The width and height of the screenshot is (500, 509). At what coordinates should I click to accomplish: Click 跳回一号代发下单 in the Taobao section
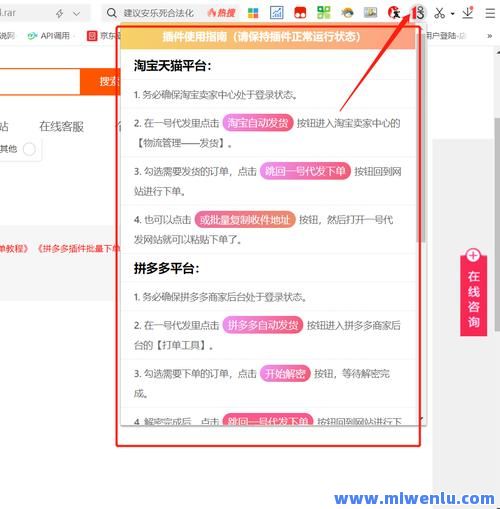tap(305, 171)
